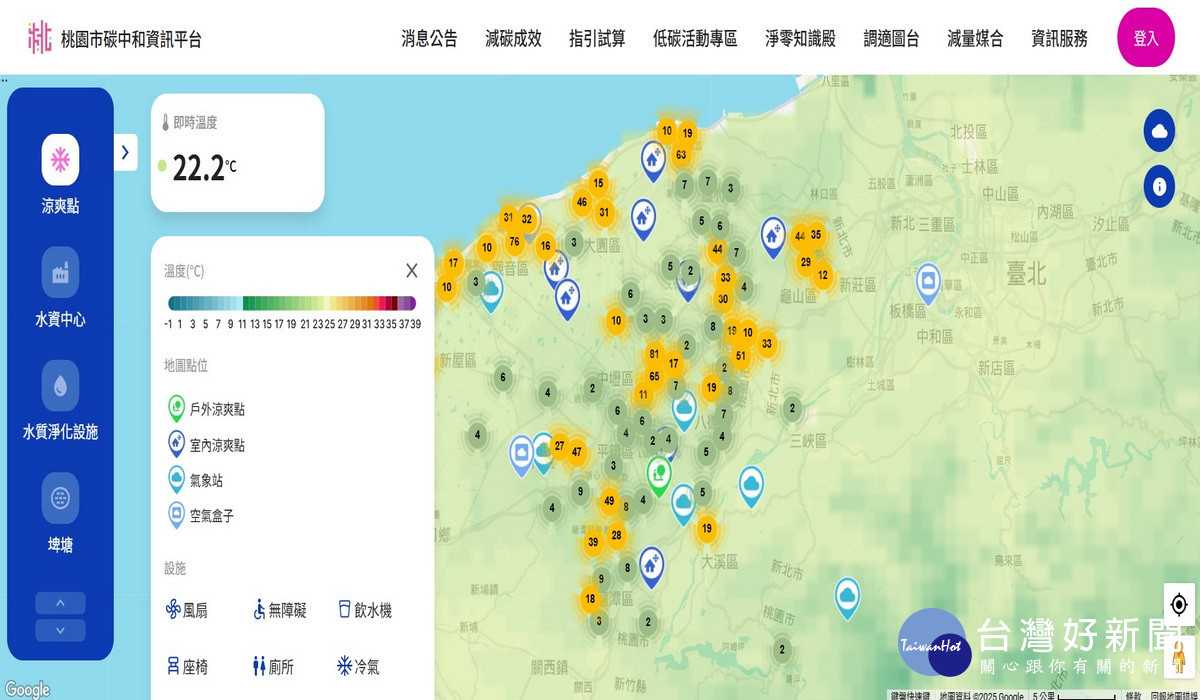Open the 消息公告 menu item

coord(428,38)
